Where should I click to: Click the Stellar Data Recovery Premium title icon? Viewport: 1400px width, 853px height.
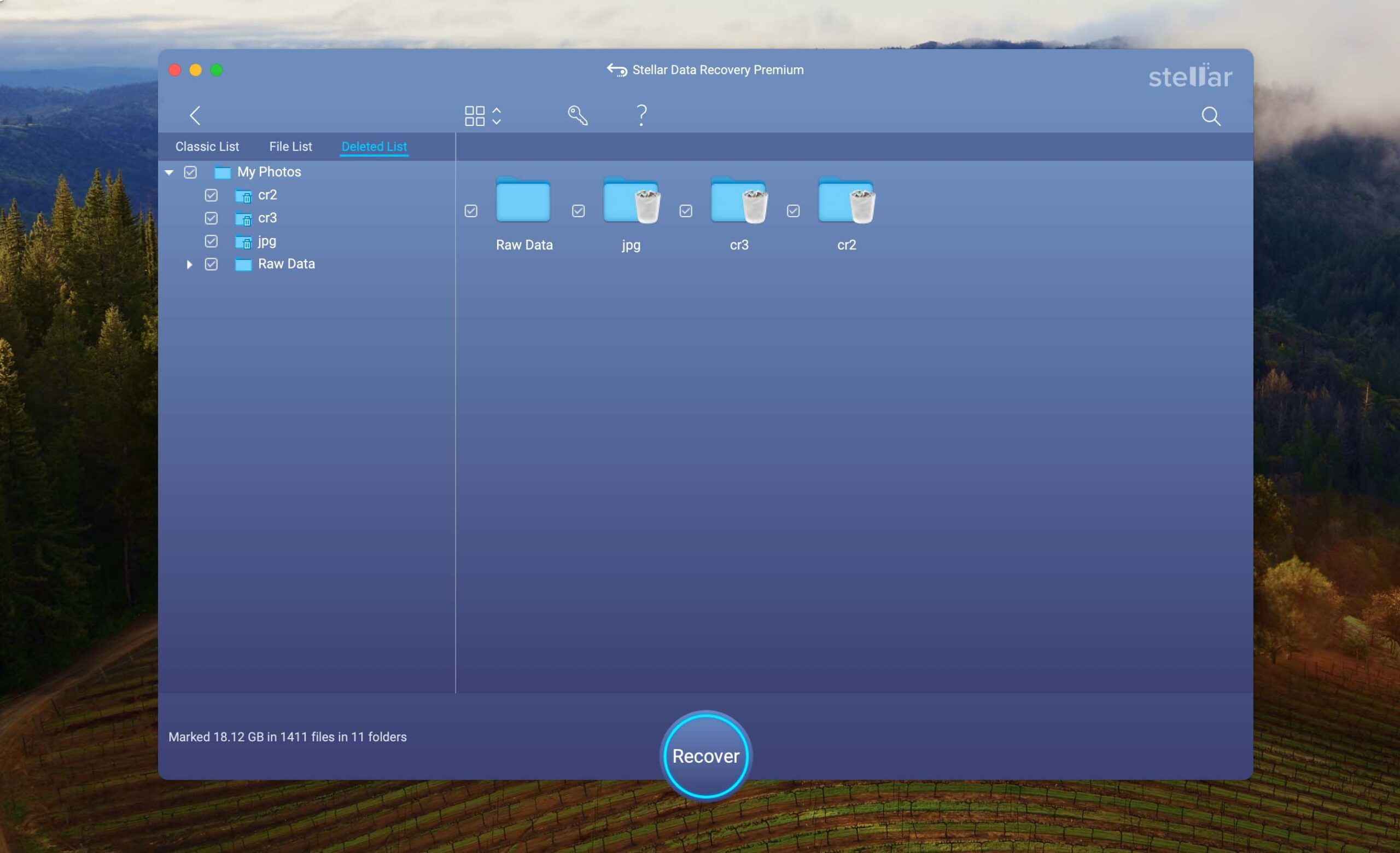click(x=617, y=70)
